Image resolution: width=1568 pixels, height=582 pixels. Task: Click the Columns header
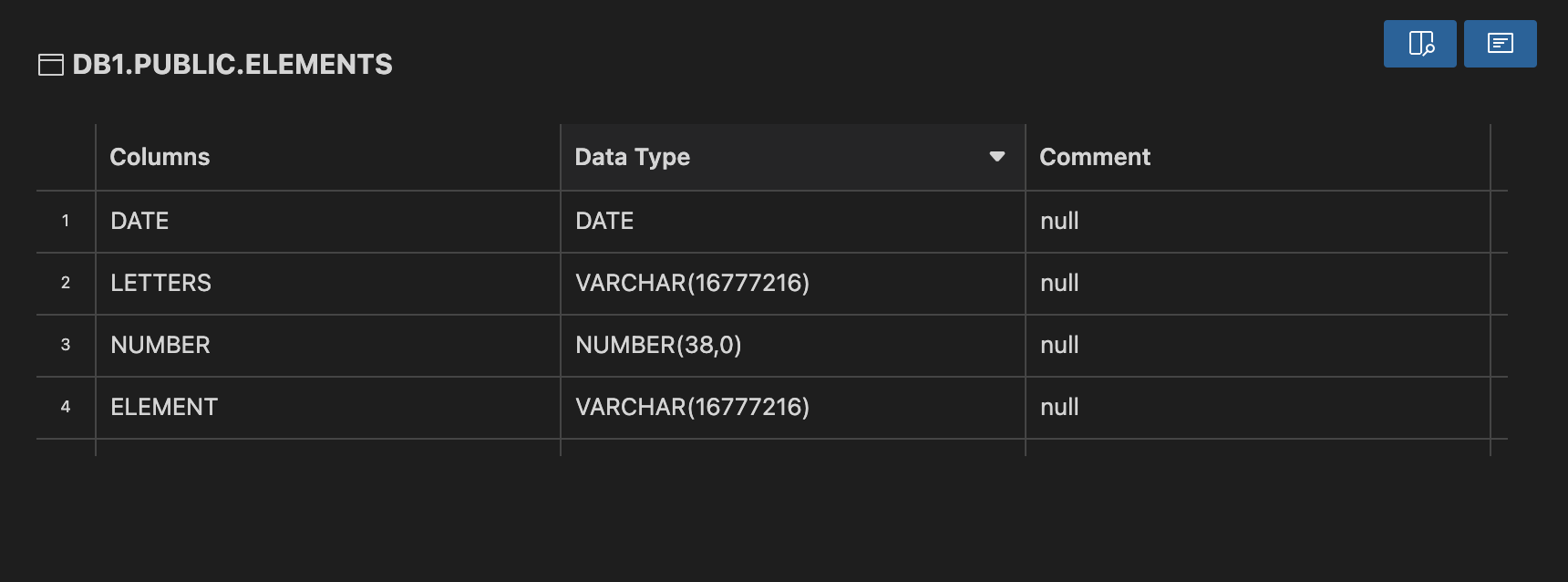point(160,157)
